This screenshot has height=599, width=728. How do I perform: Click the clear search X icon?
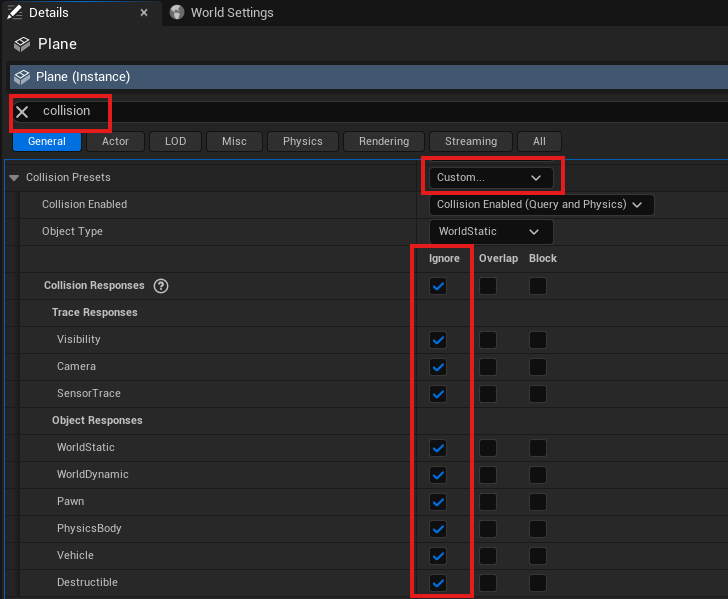(x=22, y=112)
